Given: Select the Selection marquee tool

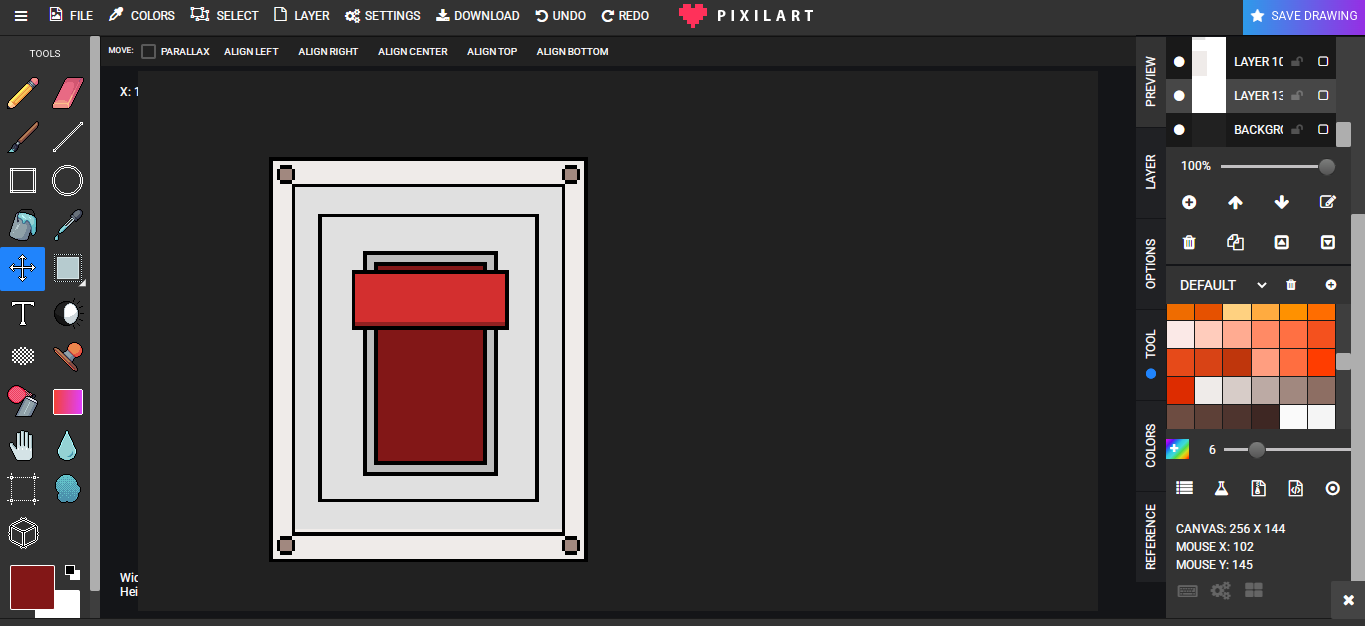Looking at the screenshot, I should click(x=67, y=268).
